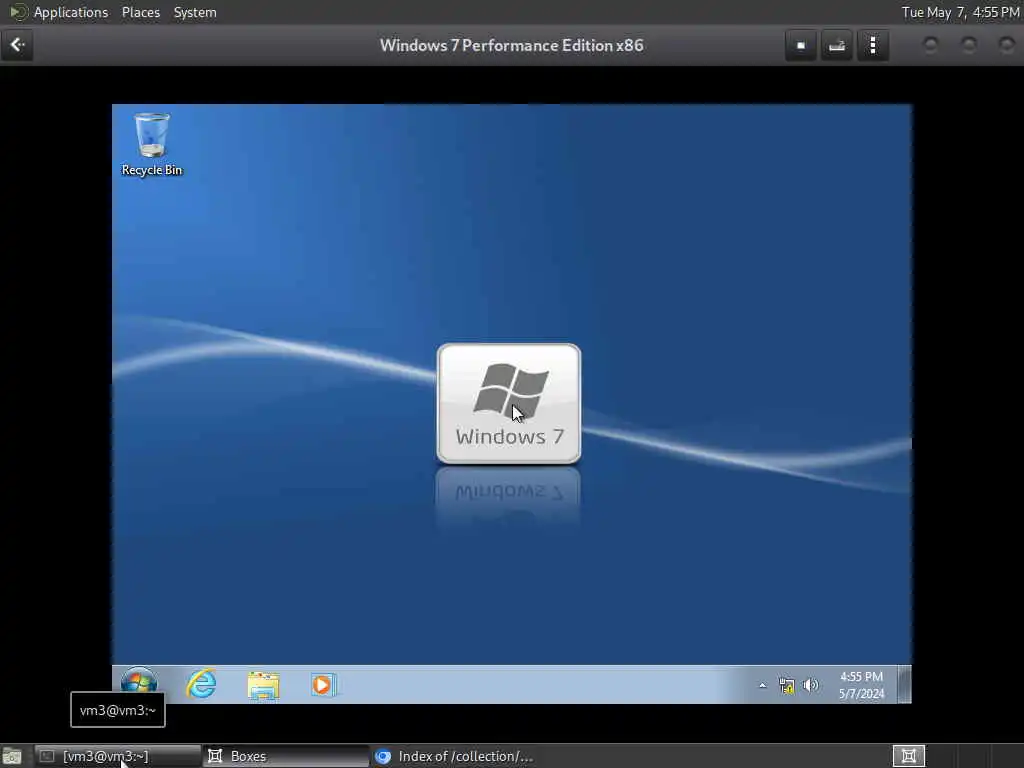Show hidden tray icons arrow

coord(762,685)
